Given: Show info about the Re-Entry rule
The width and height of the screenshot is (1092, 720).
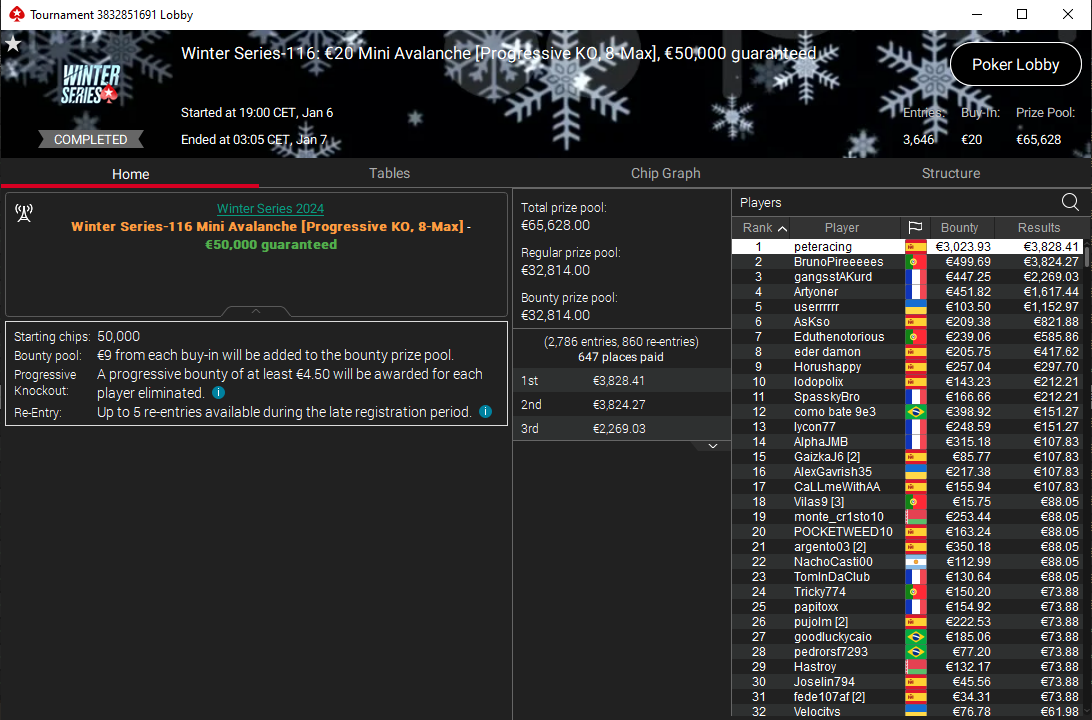Looking at the screenshot, I should point(485,412).
